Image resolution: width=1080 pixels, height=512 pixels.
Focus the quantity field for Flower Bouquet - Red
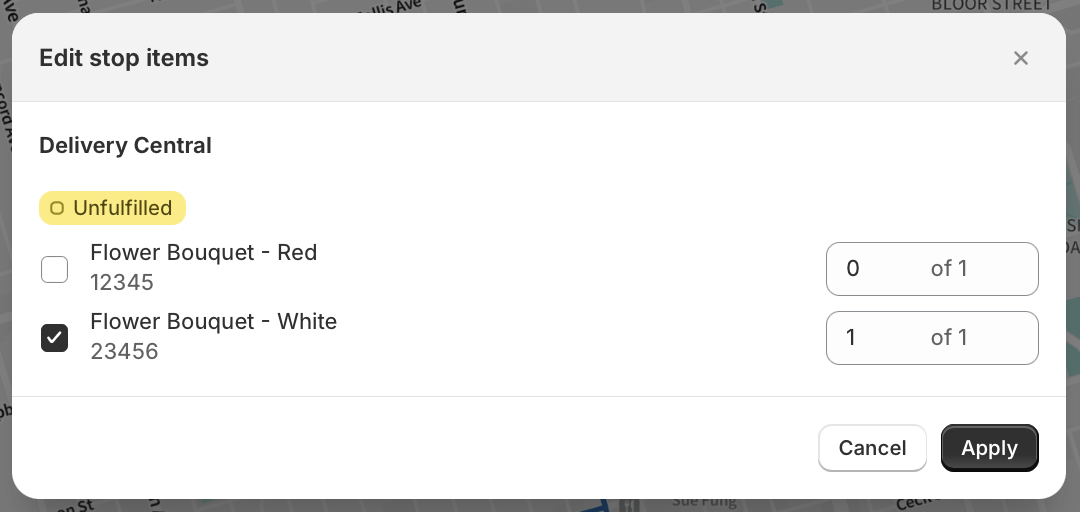932,269
